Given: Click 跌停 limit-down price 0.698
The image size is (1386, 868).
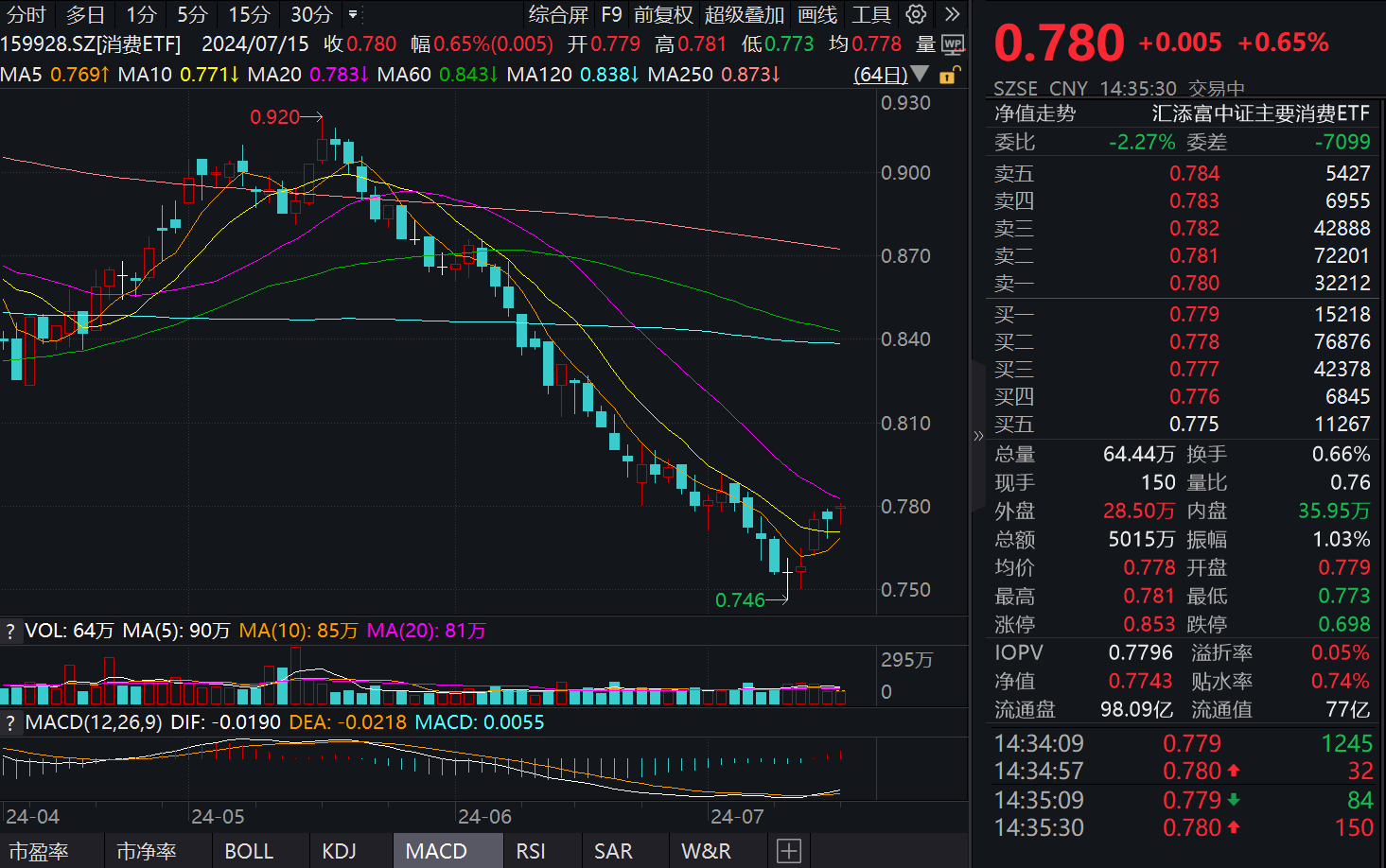Looking at the screenshot, I should click(1344, 625).
